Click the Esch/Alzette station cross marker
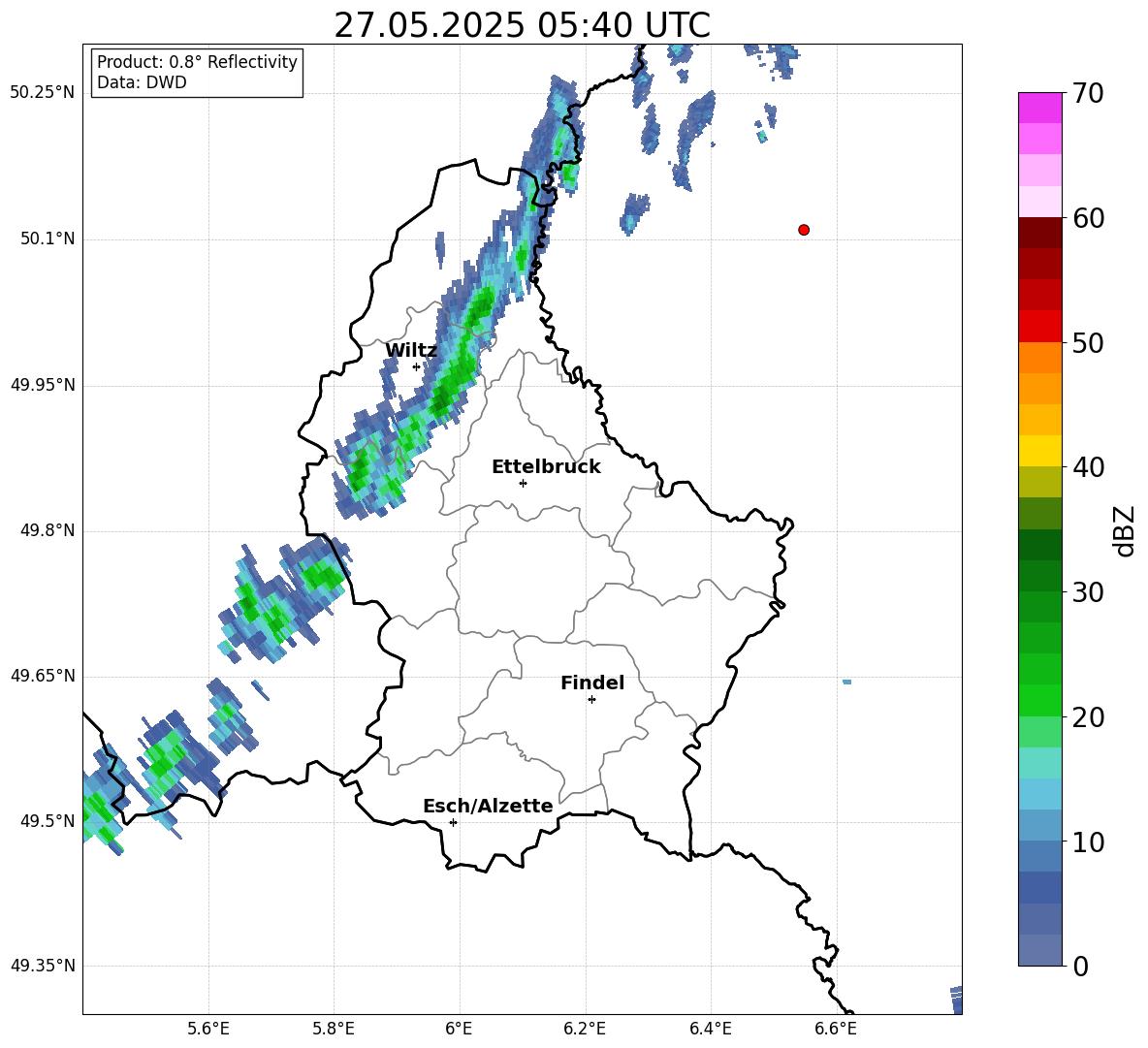The width and height of the screenshot is (1148, 1048). click(453, 822)
